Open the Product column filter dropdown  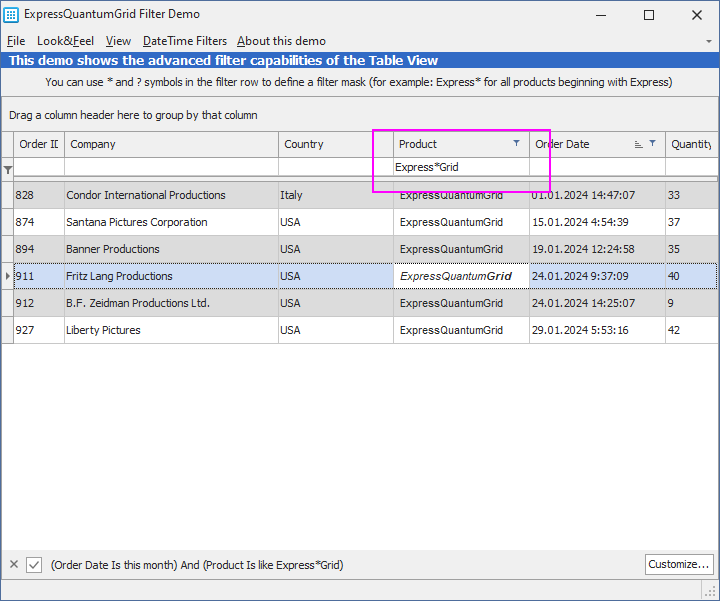pyautogui.click(x=517, y=143)
